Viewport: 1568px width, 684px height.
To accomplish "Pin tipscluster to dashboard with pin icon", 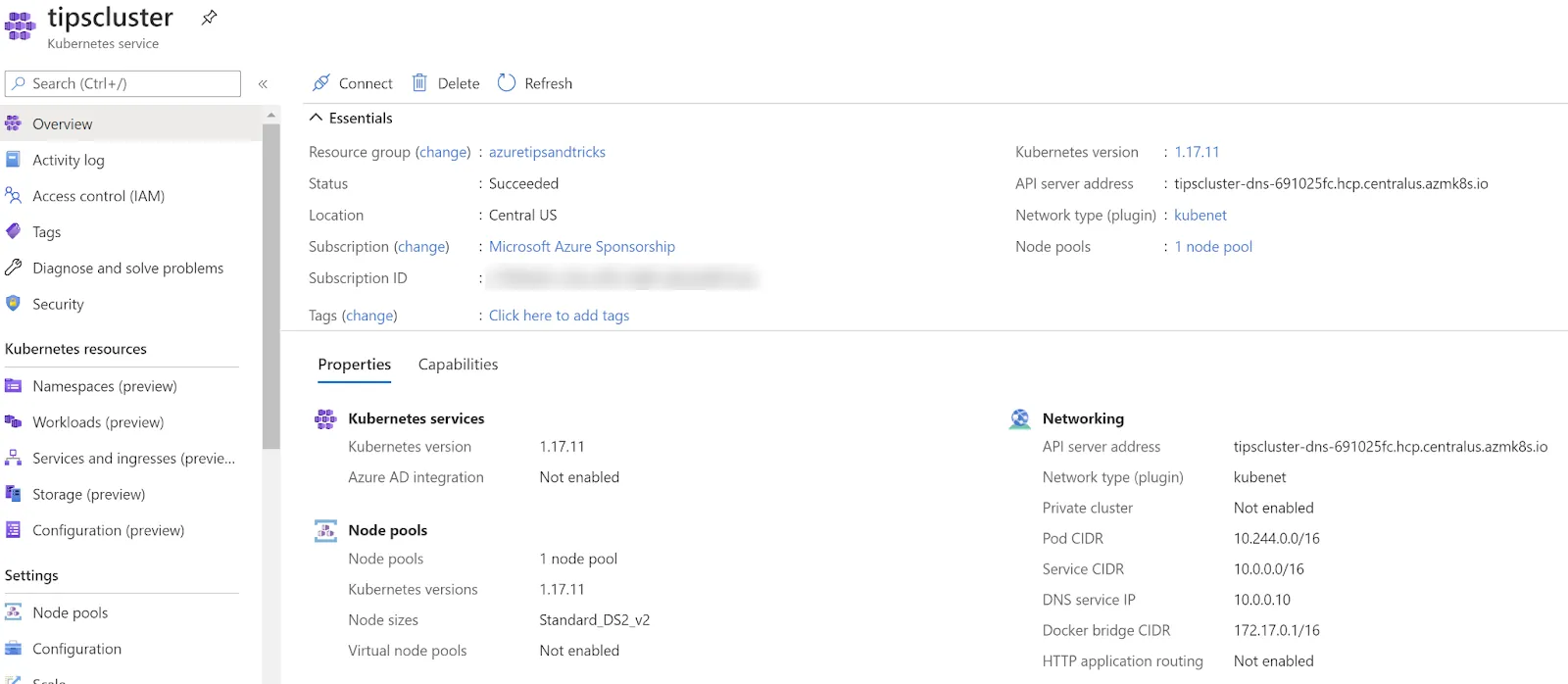I will [209, 18].
